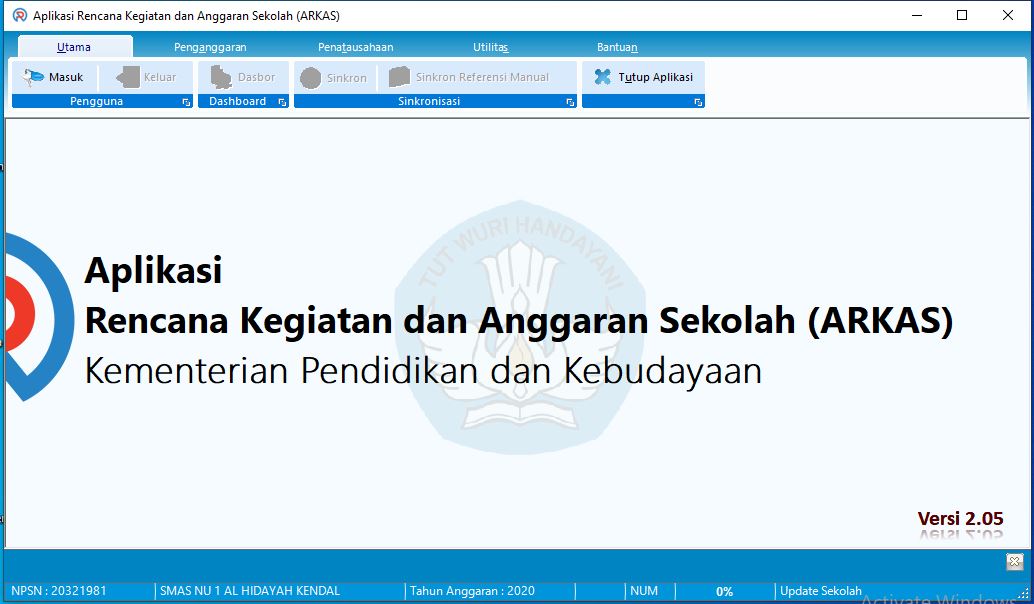Click the Keluar logout icon

(128, 77)
